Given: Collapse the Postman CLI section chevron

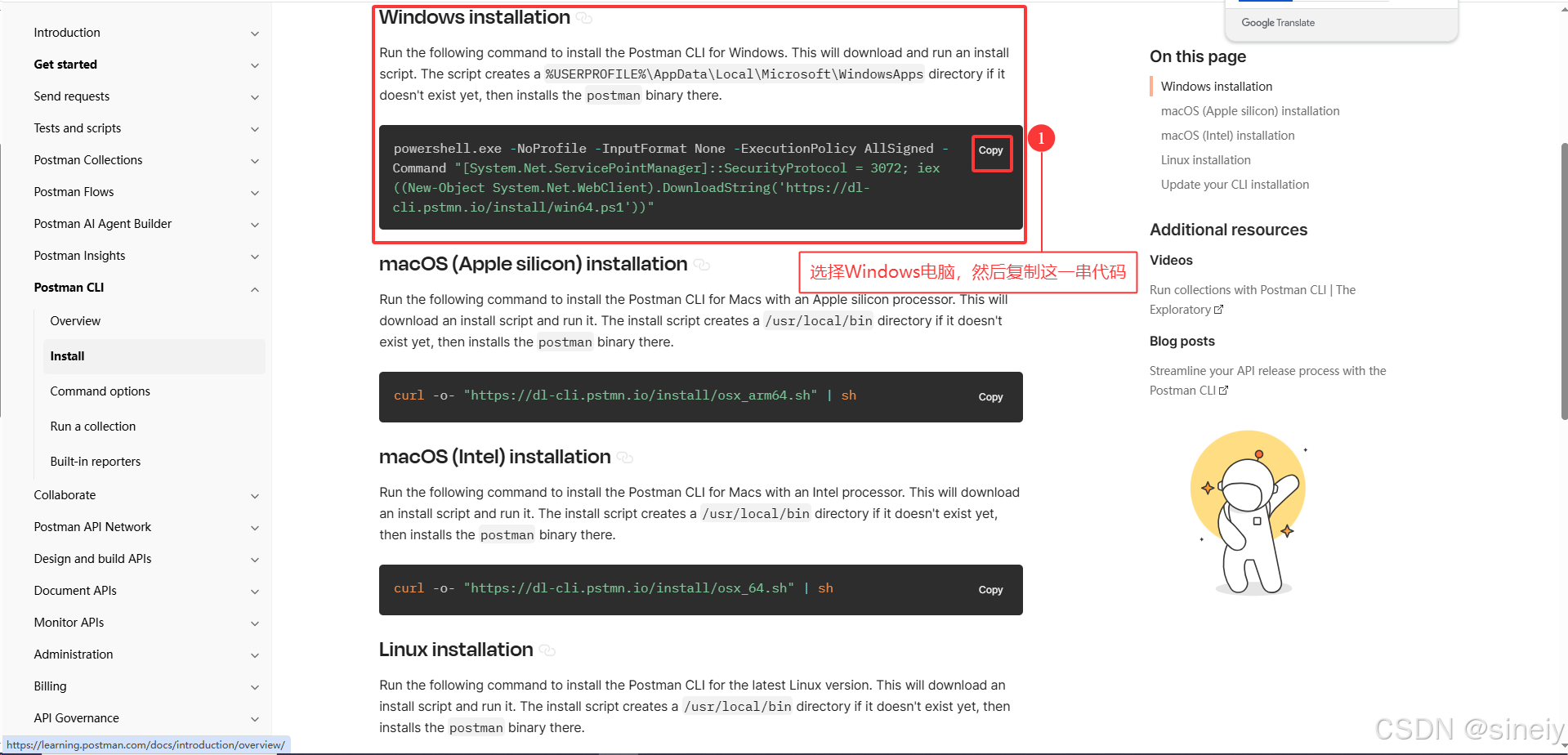Looking at the screenshot, I should (x=255, y=289).
